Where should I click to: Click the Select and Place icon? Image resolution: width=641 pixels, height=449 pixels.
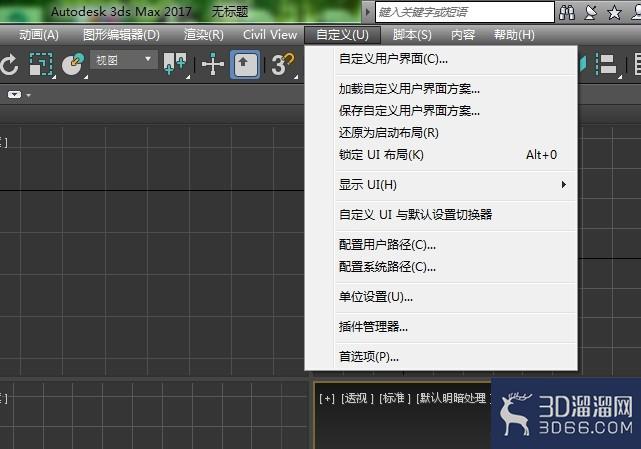click(73, 64)
